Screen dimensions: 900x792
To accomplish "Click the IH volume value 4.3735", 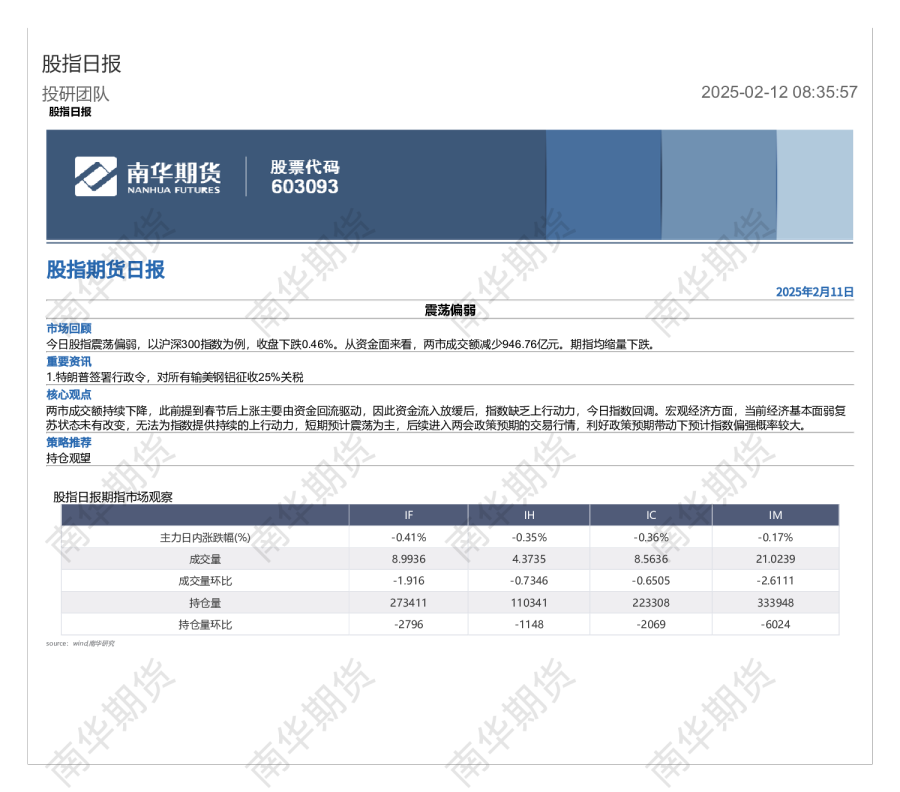I will point(529,559).
